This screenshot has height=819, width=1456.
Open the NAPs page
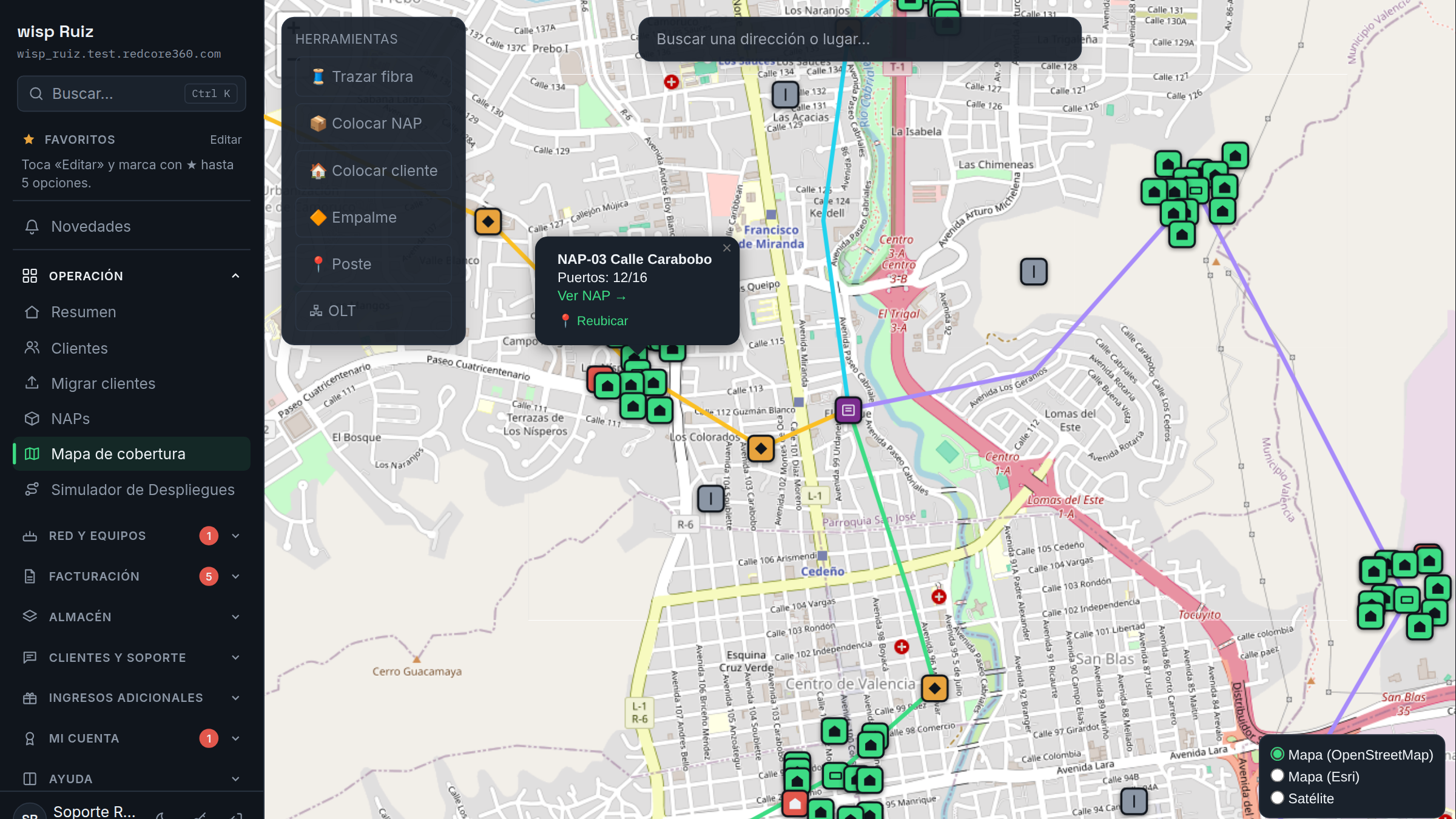[131, 419]
